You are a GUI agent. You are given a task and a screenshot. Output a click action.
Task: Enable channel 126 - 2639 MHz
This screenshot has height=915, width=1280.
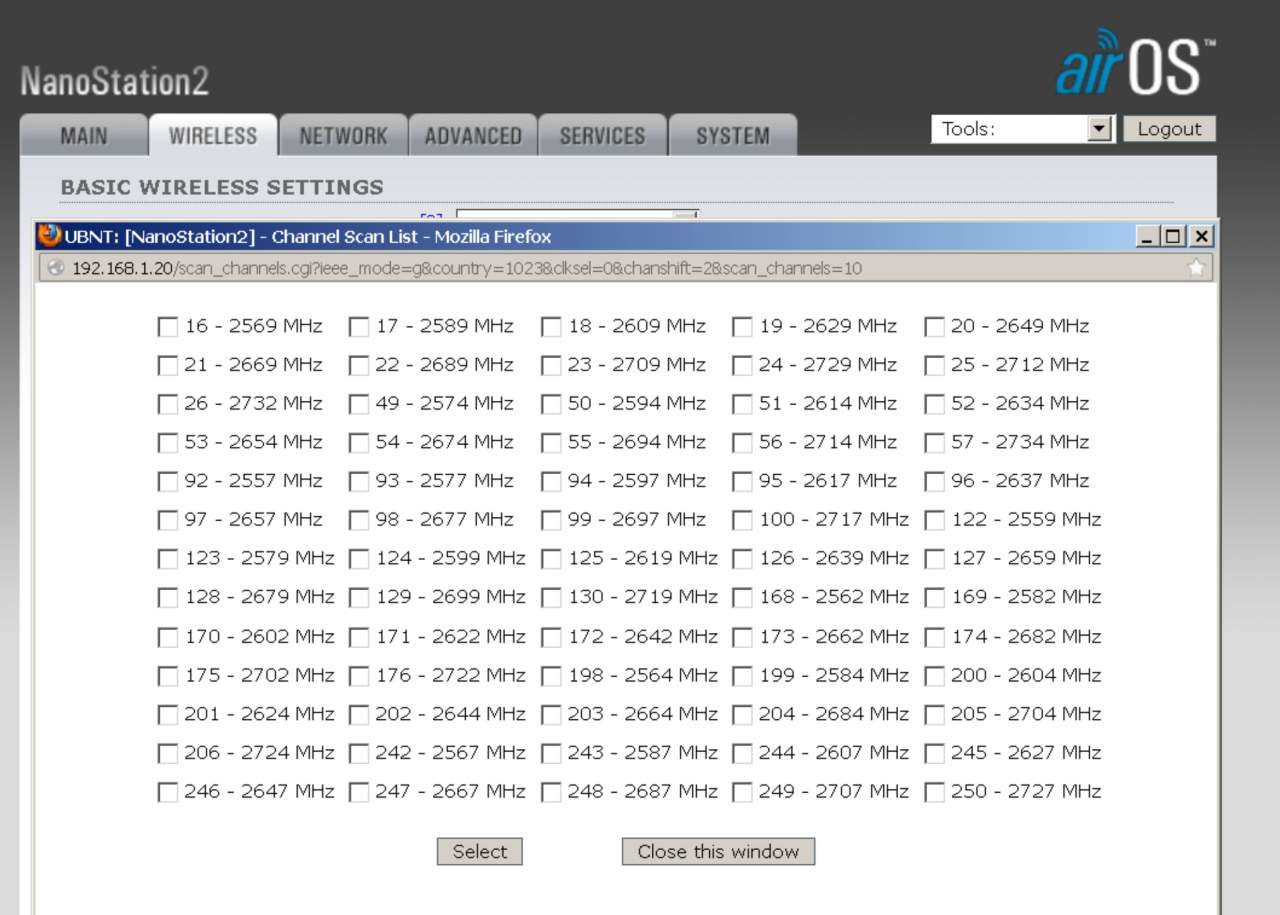[742, 559]
